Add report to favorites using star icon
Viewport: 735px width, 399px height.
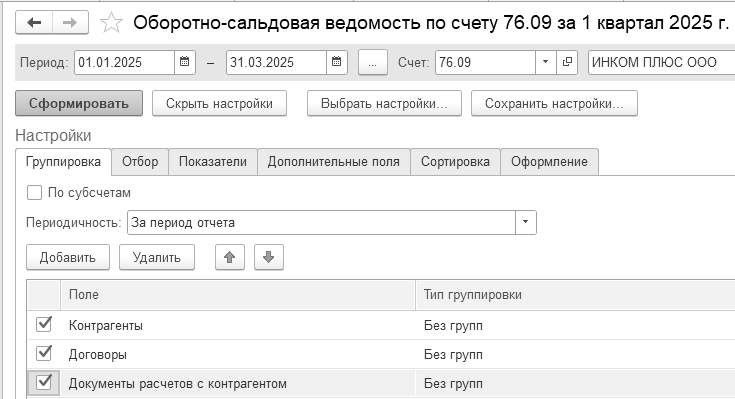pos(111,23)
